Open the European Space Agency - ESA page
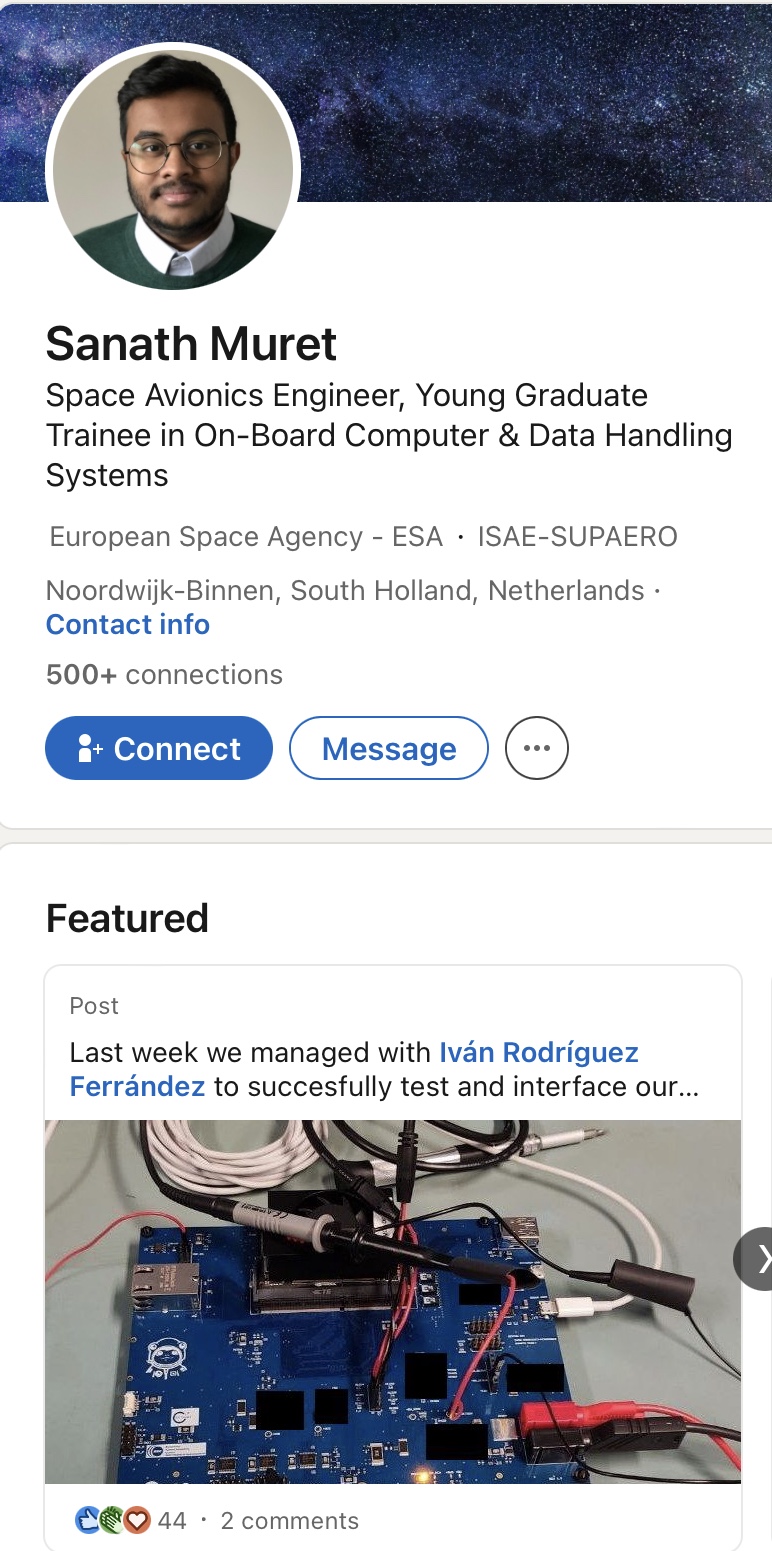 (x=246, y=537)
